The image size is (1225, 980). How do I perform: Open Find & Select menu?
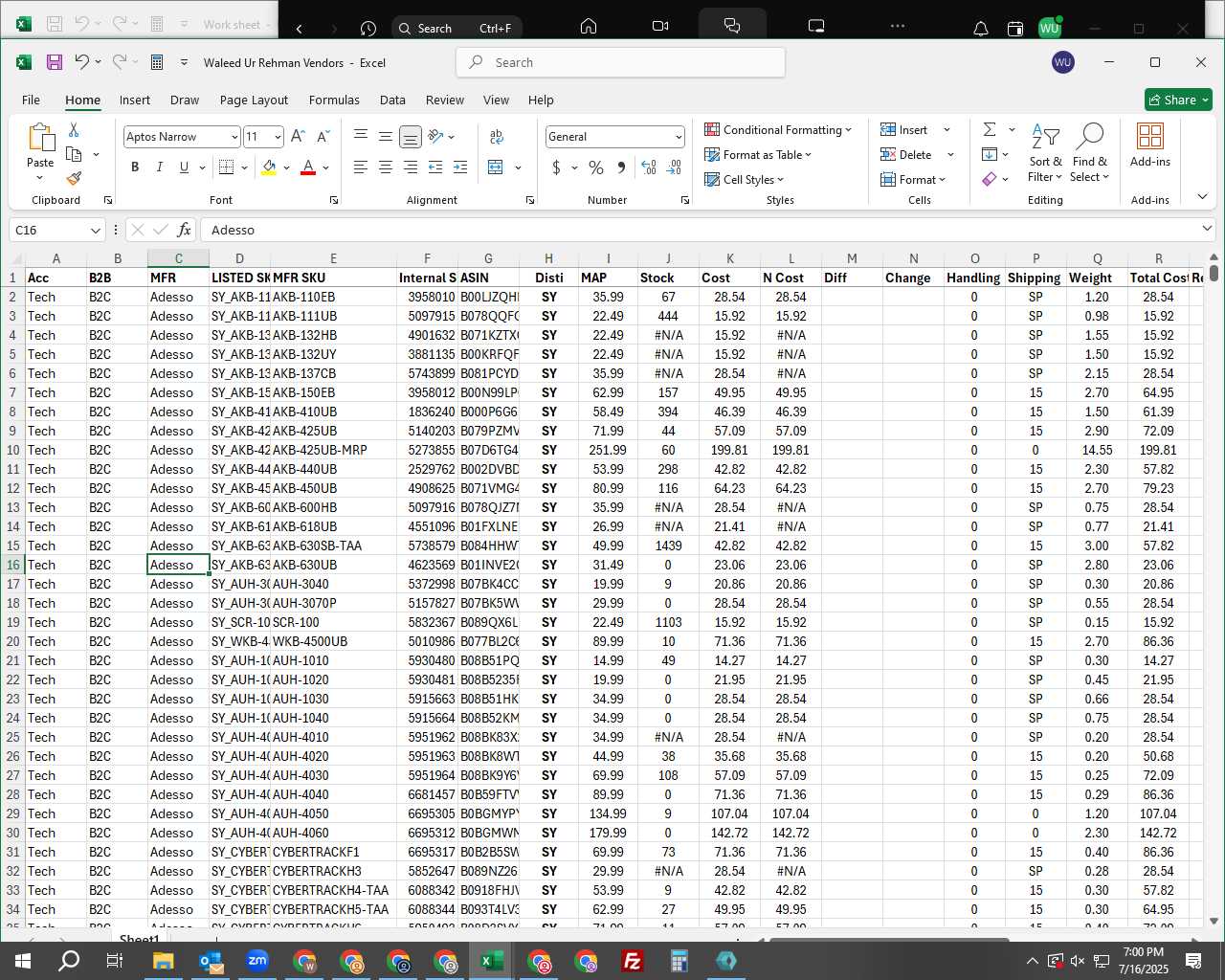click(x=1090, y=153)
